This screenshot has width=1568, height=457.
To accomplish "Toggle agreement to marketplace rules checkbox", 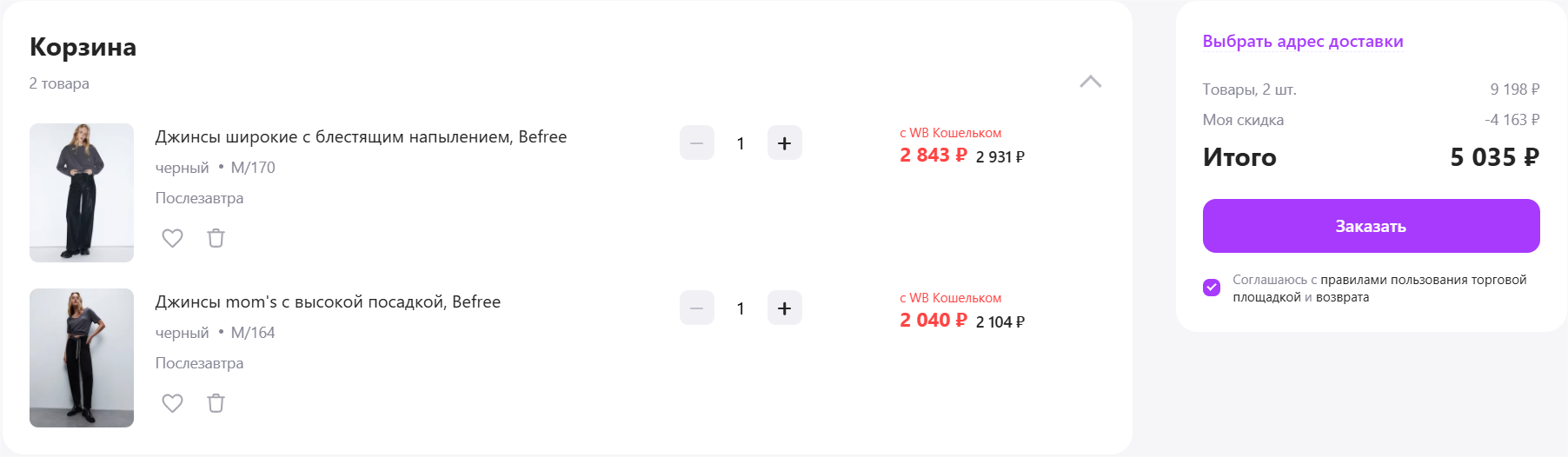I will (1212, 288).
